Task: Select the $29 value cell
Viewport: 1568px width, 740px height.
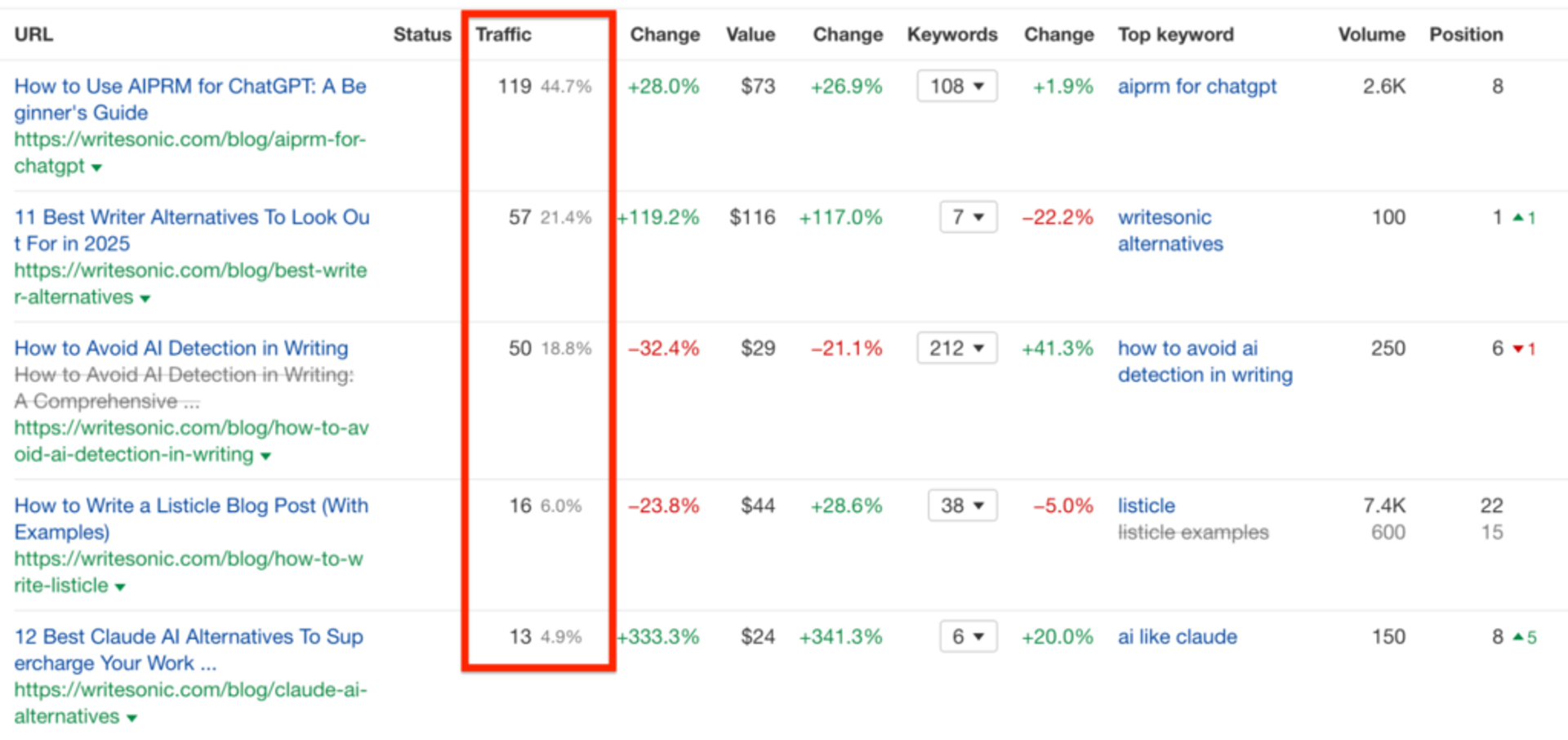Action: tap(758, 348)
